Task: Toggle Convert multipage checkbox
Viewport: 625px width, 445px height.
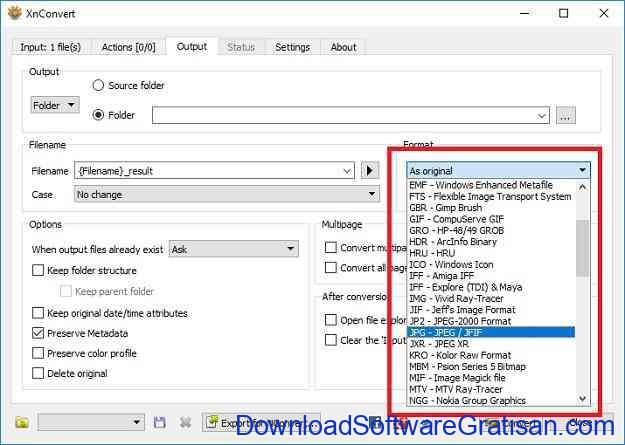Action: [330, 248]
